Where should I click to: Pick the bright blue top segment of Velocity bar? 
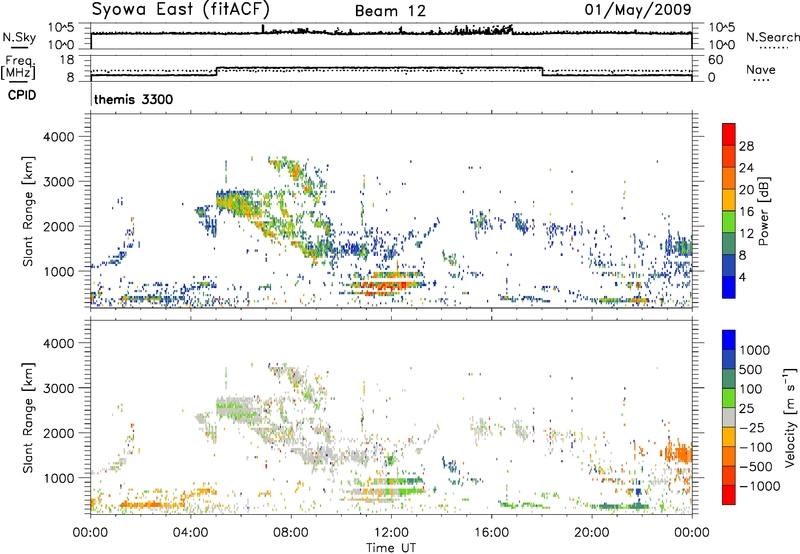click(729, 340)
